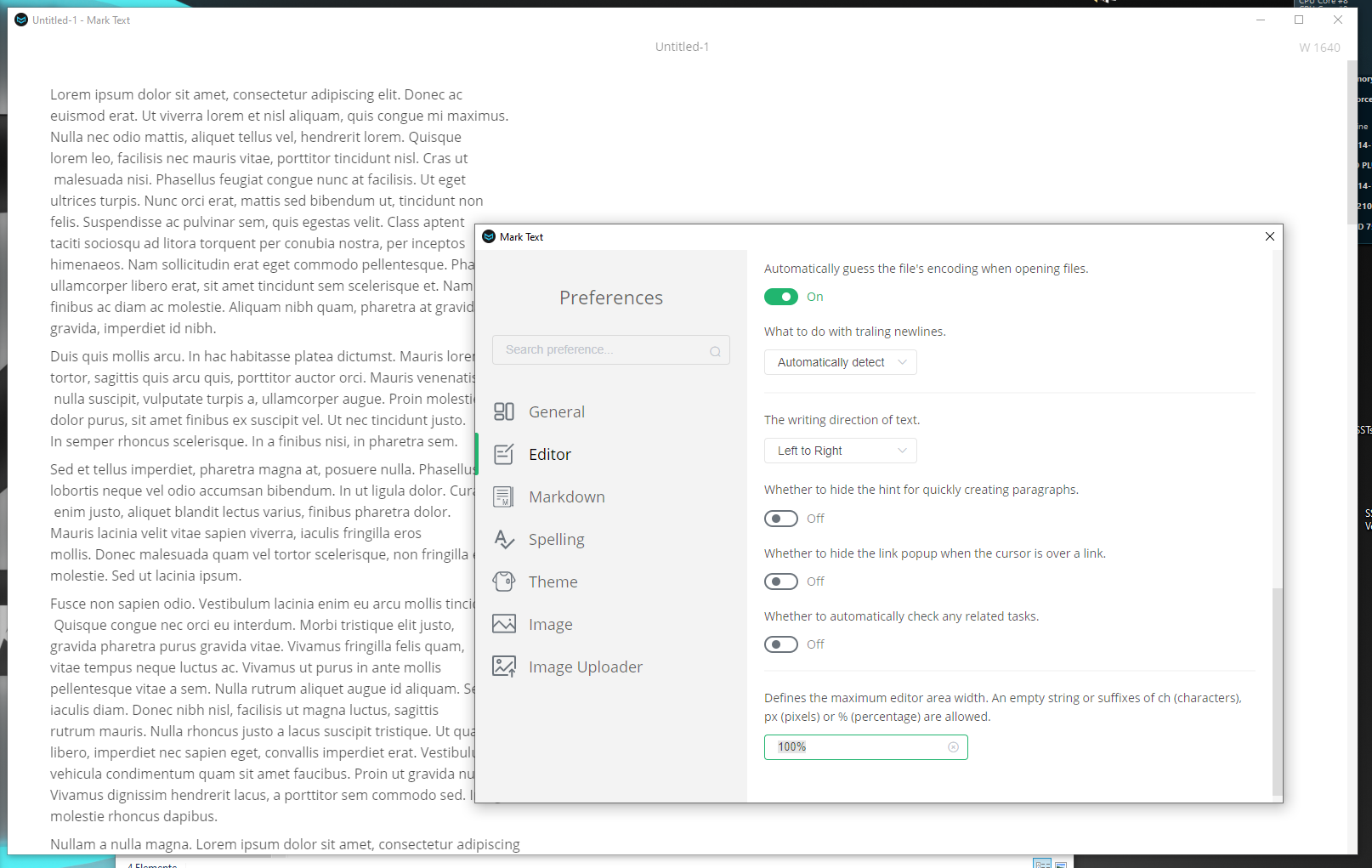The image size is (1372, 868).
Task: Open the Spelling preferences icon
Action: 503,539
